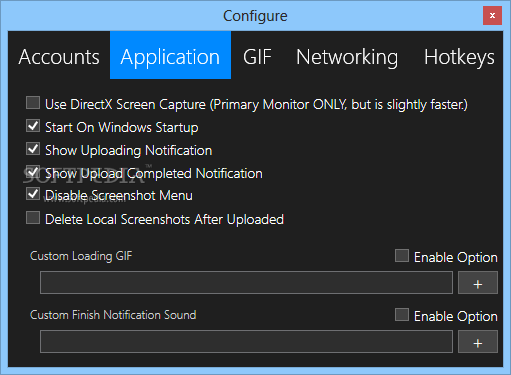Select the Application tab
511x375 pixels.
pos(170,55)
